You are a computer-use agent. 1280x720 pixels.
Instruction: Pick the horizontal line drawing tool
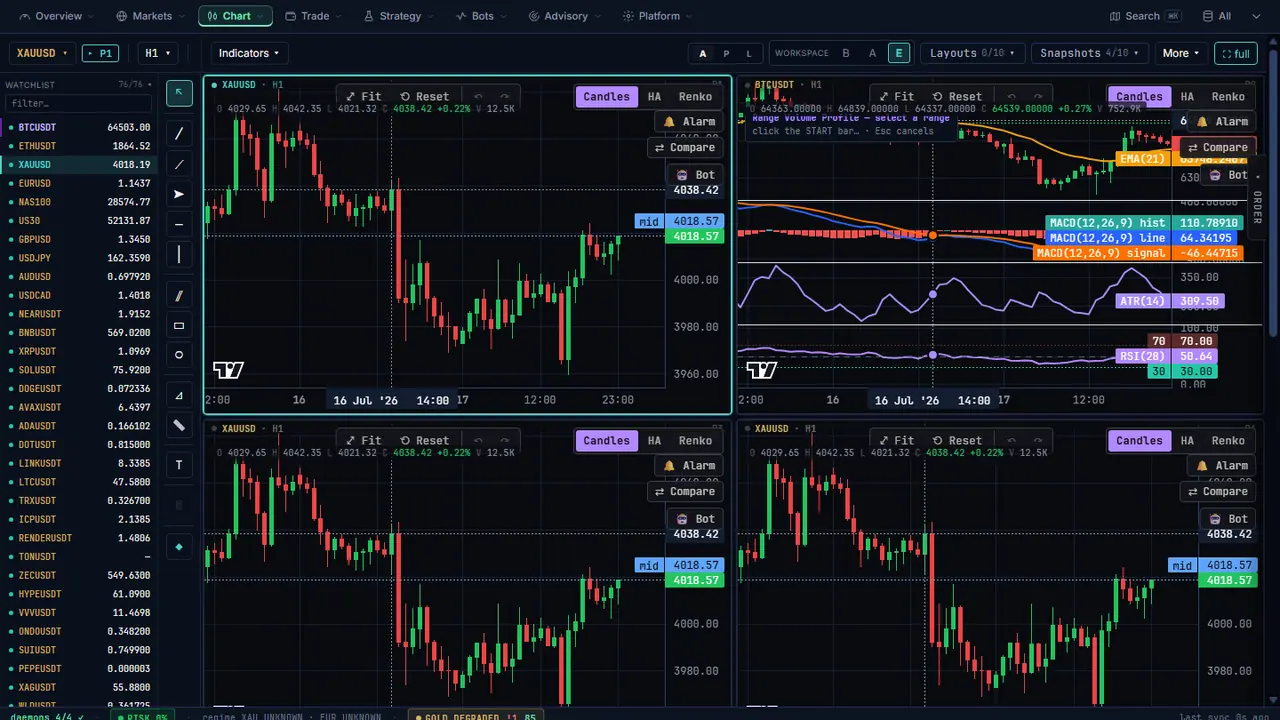[179, 224]
